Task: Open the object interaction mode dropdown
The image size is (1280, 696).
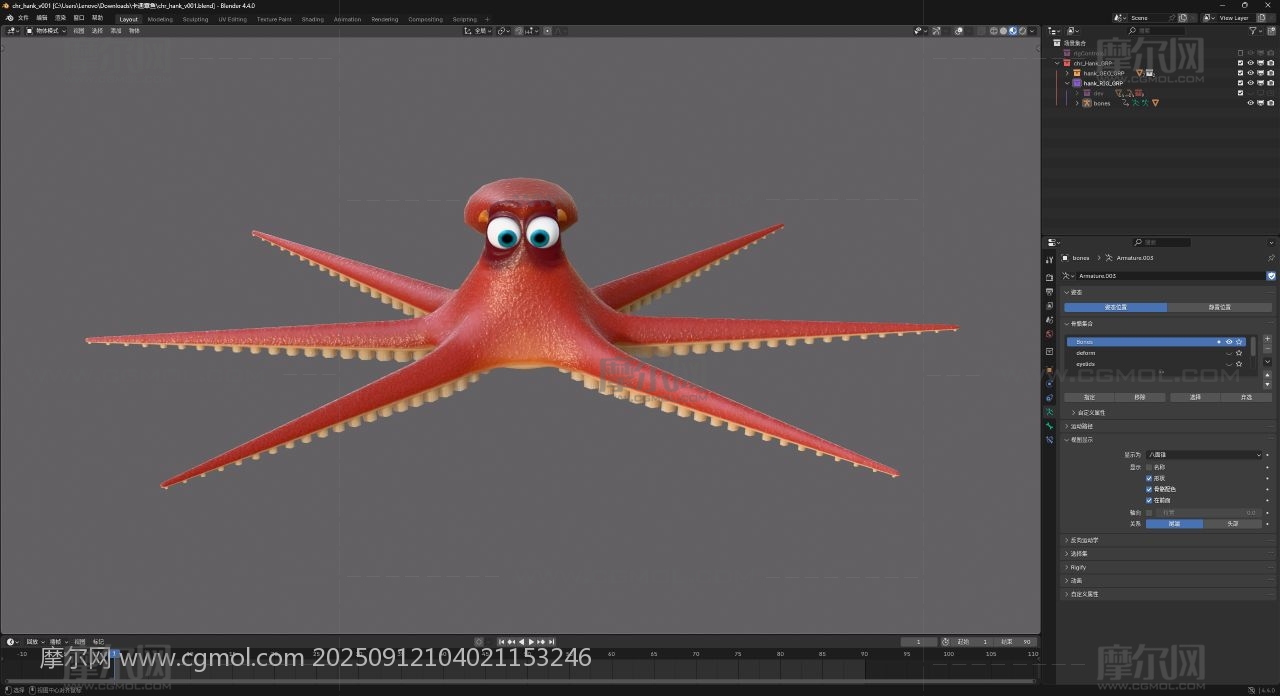Action: pyautogui.click(x=45, y=31)
